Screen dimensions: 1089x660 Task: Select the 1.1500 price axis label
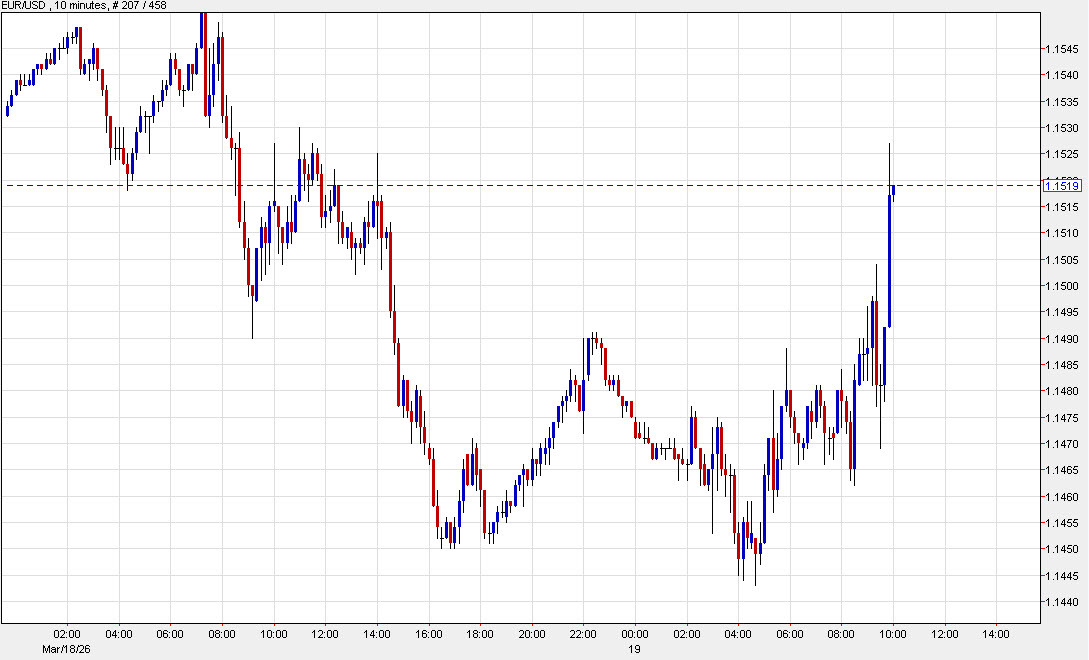(1060, 286)
